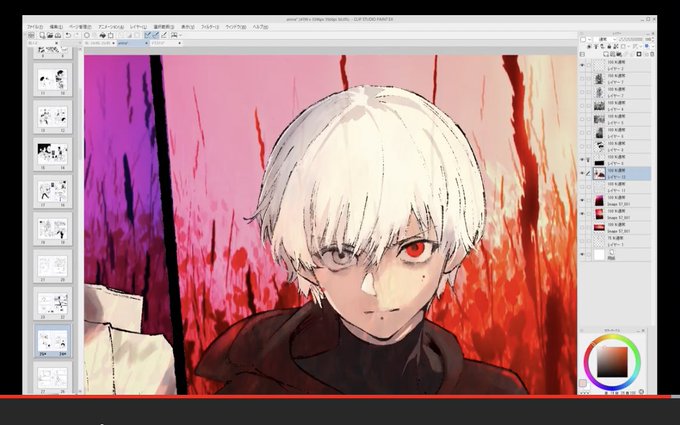680x425 pixels.
Task: Open the mostly black manga page thumbnail
Action: [x=52, y=154]
